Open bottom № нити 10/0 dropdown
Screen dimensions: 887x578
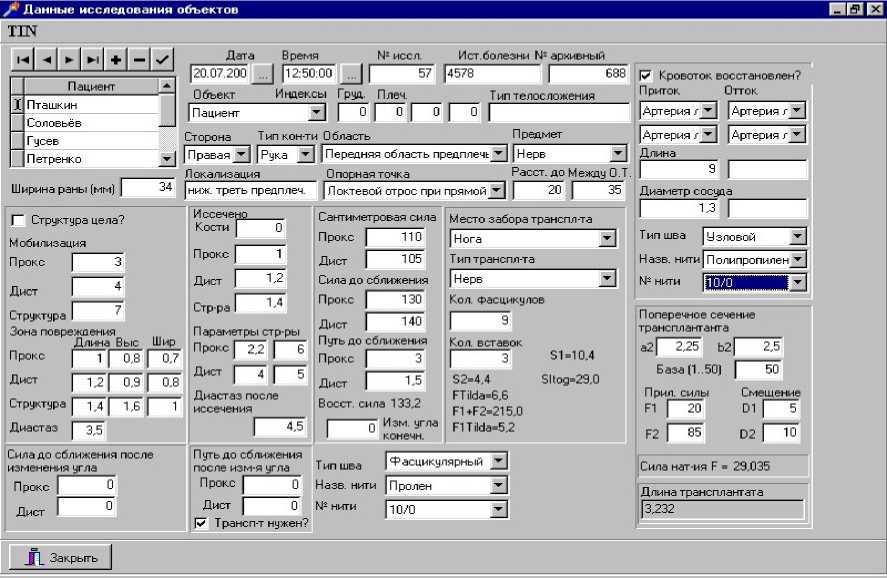coord(498,510)
